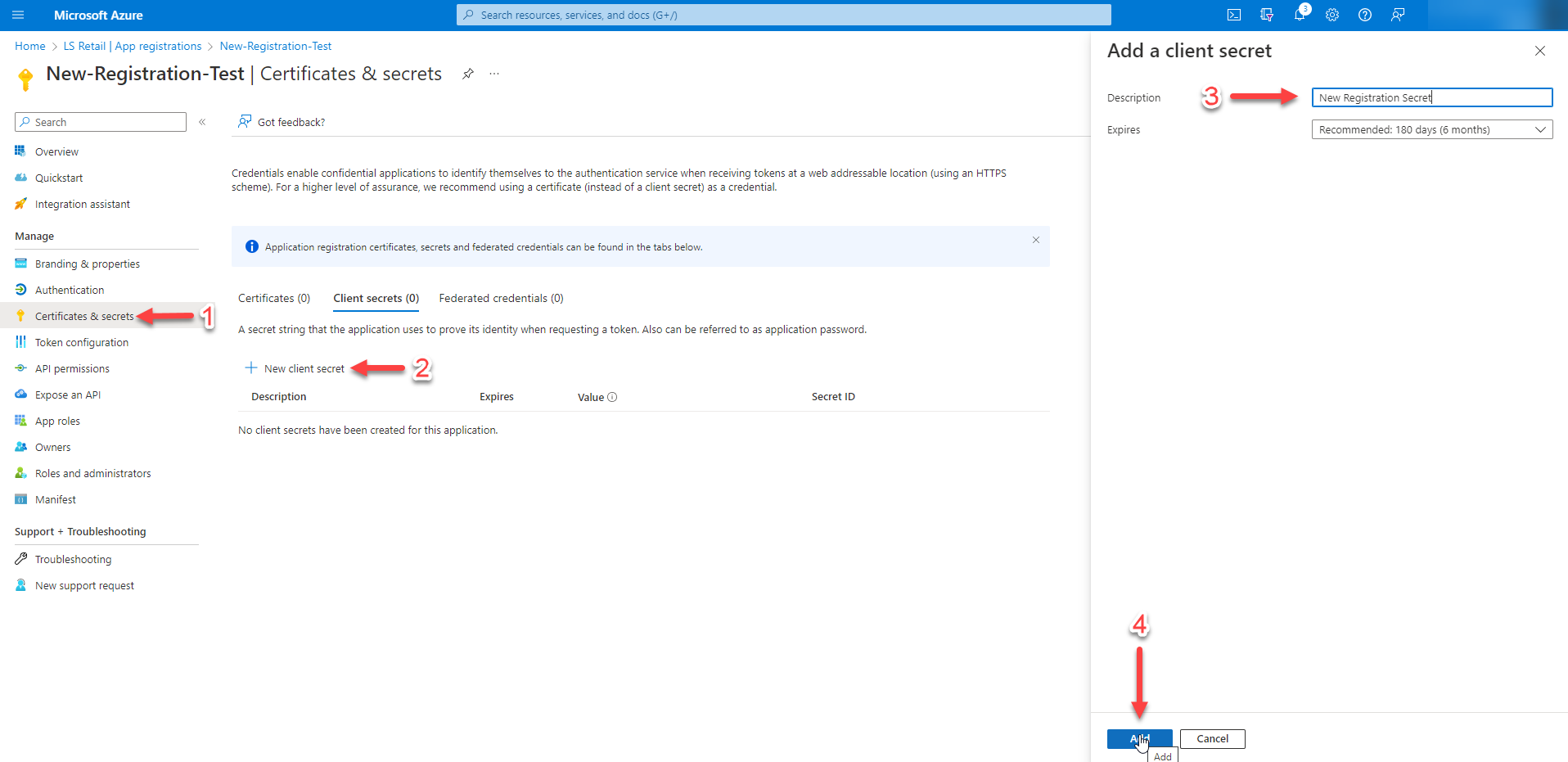Open the hamburger portal menu
The image size is (1568, 762).
click(18, 15)
